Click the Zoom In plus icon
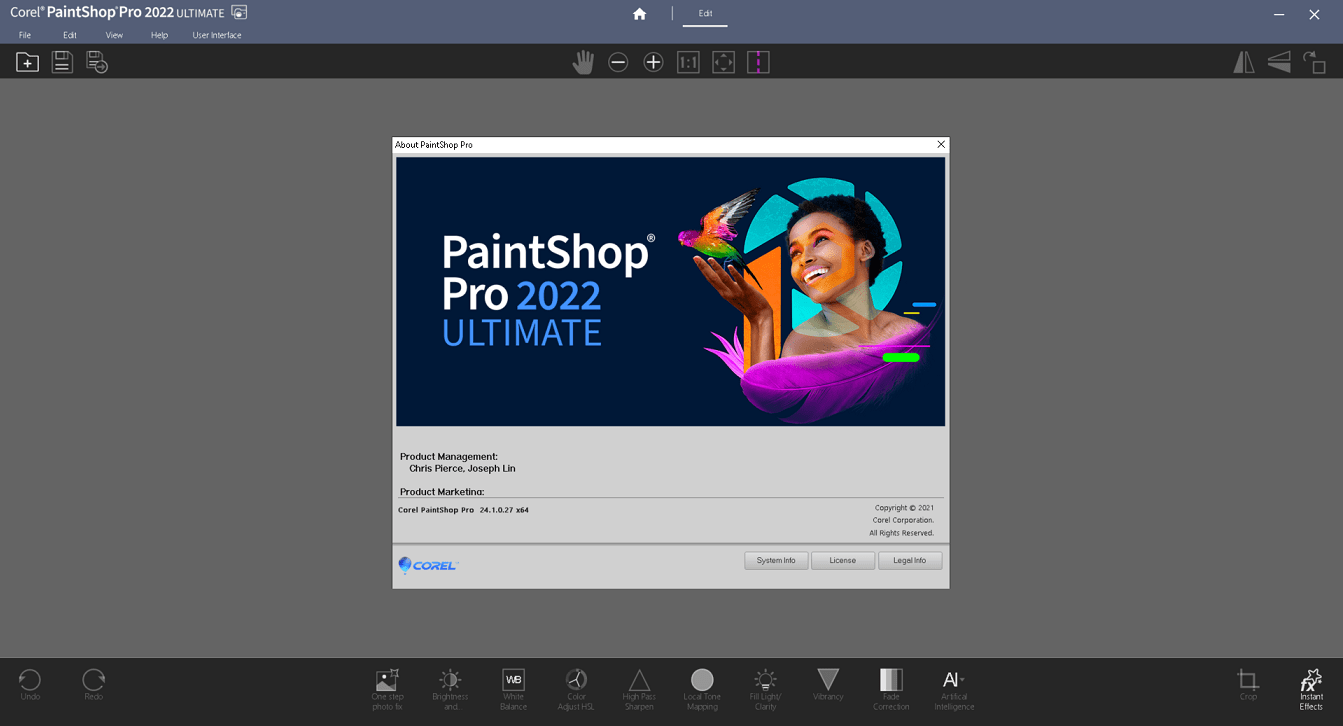Image resolution: width=1343 pixels, height=726 pixels. (x=653, y=62)
